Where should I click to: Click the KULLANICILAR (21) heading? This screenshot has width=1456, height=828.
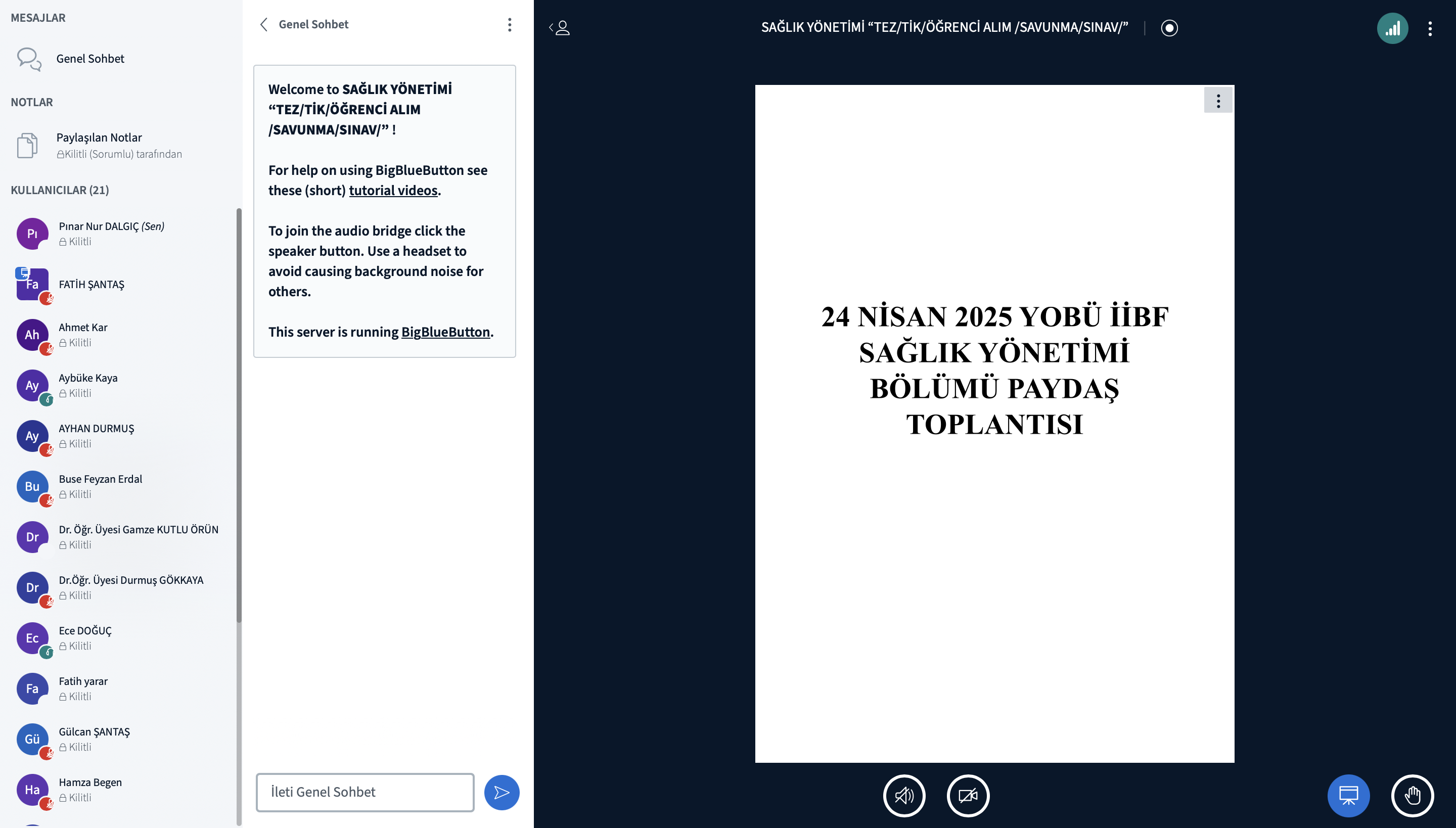(x=60, y=190)
